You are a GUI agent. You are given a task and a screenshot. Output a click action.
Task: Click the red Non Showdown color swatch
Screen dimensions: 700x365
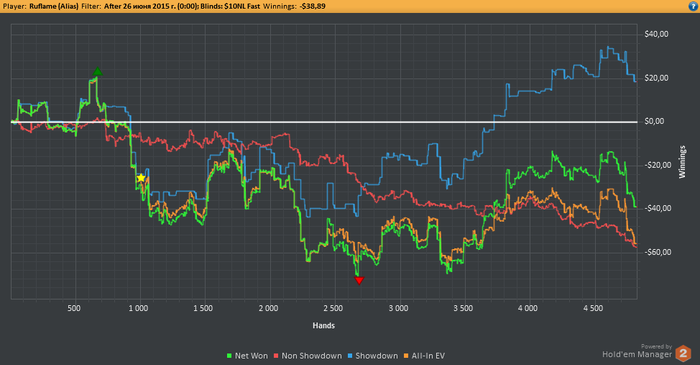pos(276,356)
